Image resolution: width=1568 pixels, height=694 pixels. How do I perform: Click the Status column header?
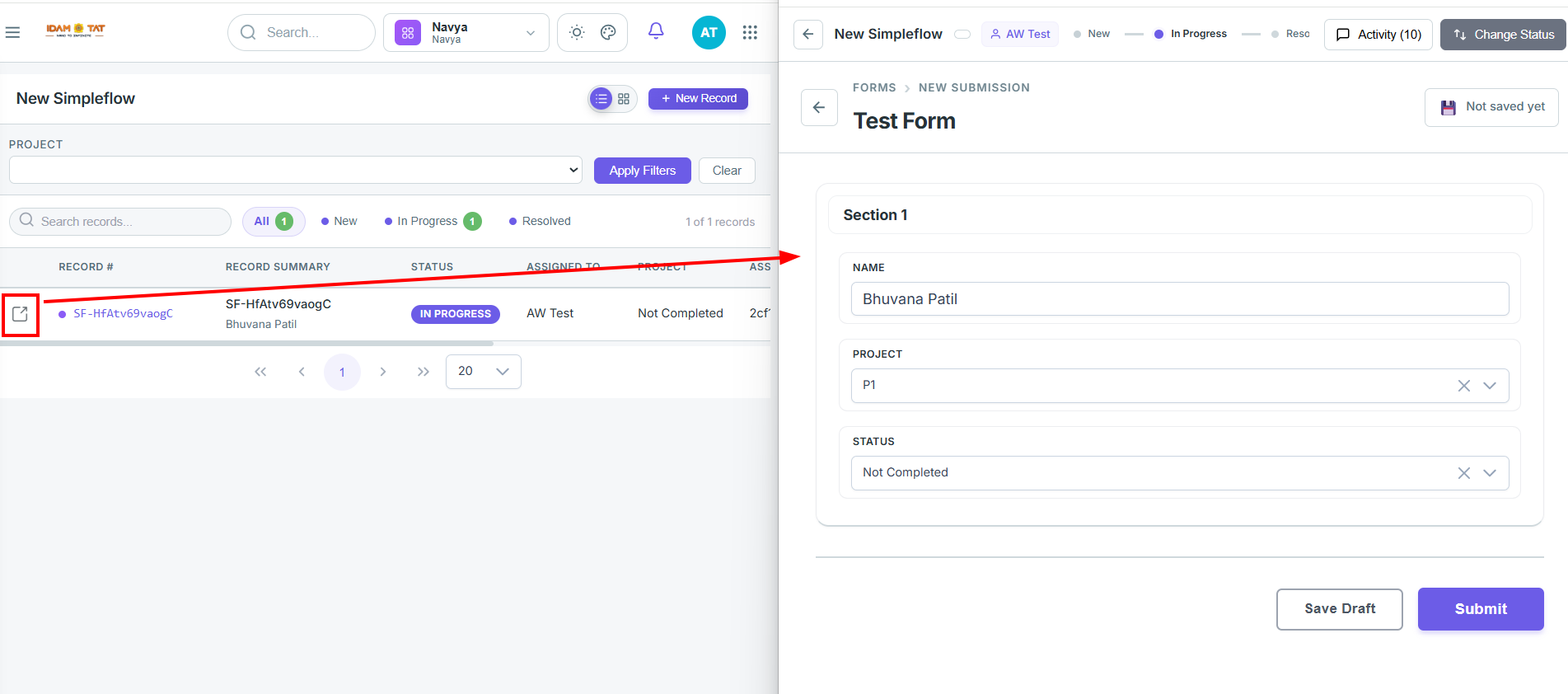tap(432, 267)
